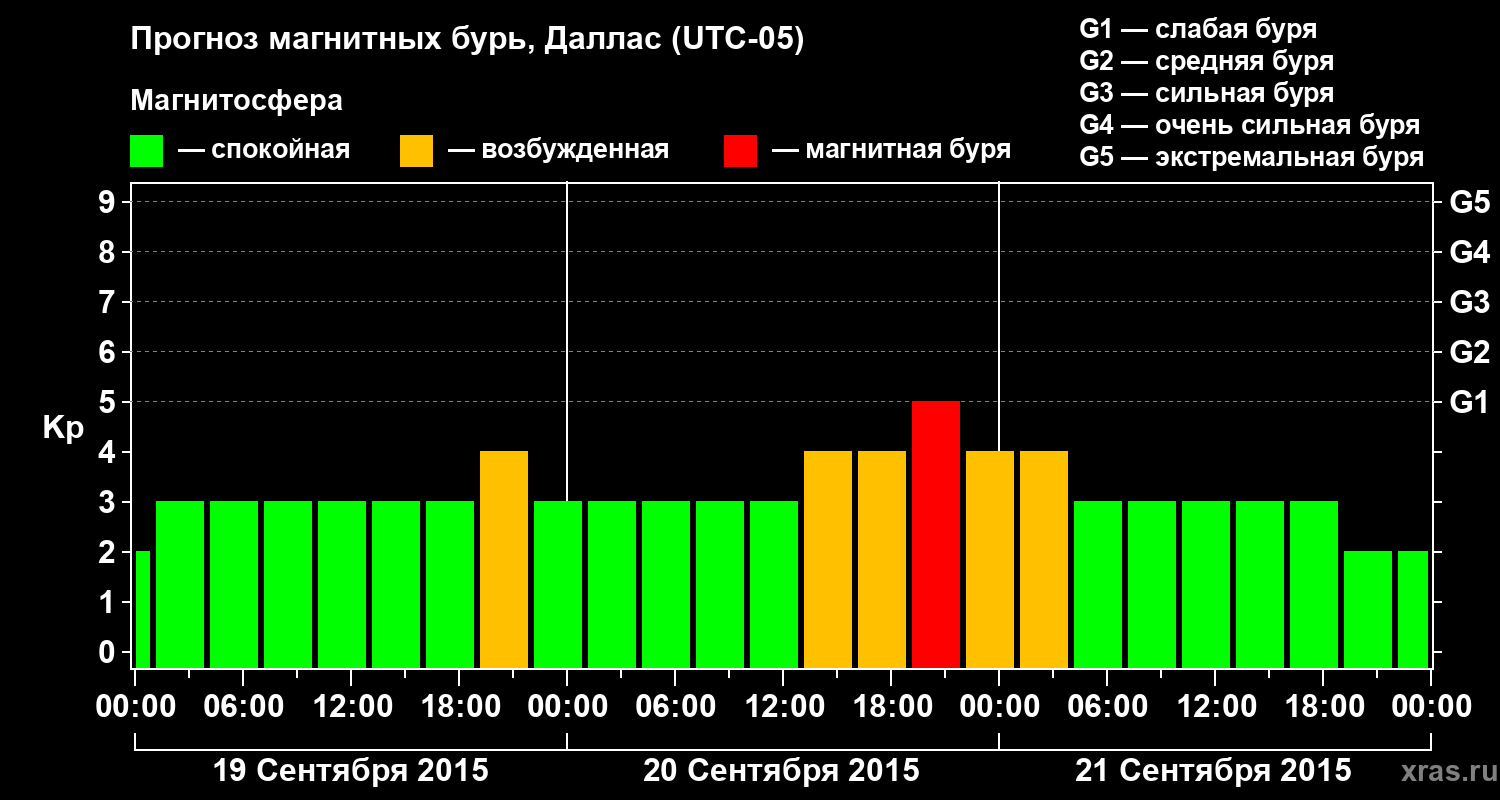Click the '20 Сентября 2015' date label
The height and width of the screenshot is (800, 1500).
pyautogui.click(x=781, y=771)
